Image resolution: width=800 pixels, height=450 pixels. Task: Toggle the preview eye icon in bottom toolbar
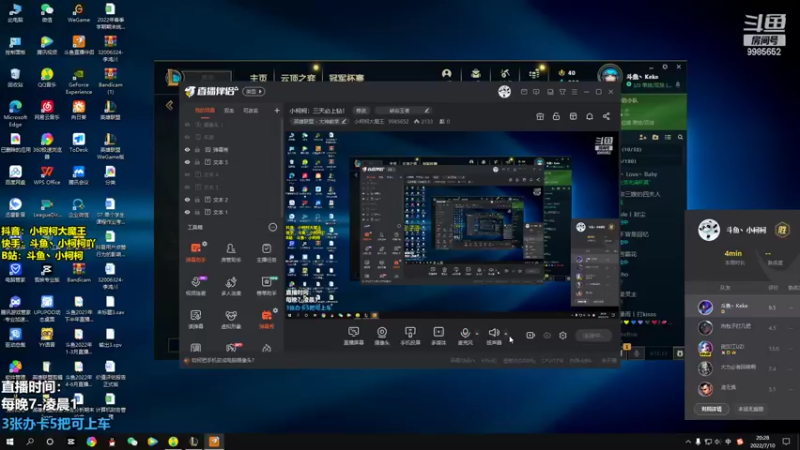click(547, 335)
